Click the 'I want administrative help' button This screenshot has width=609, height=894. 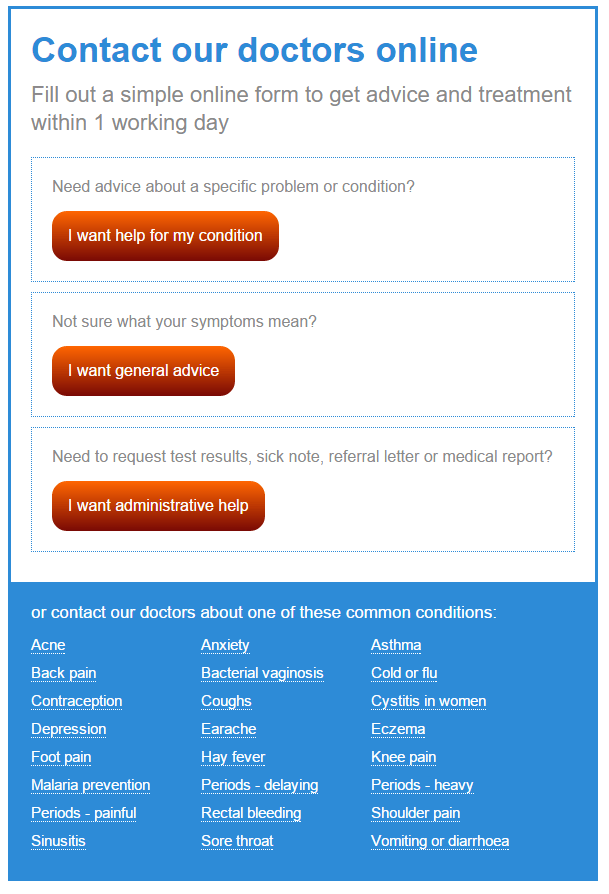coord(158,506)
